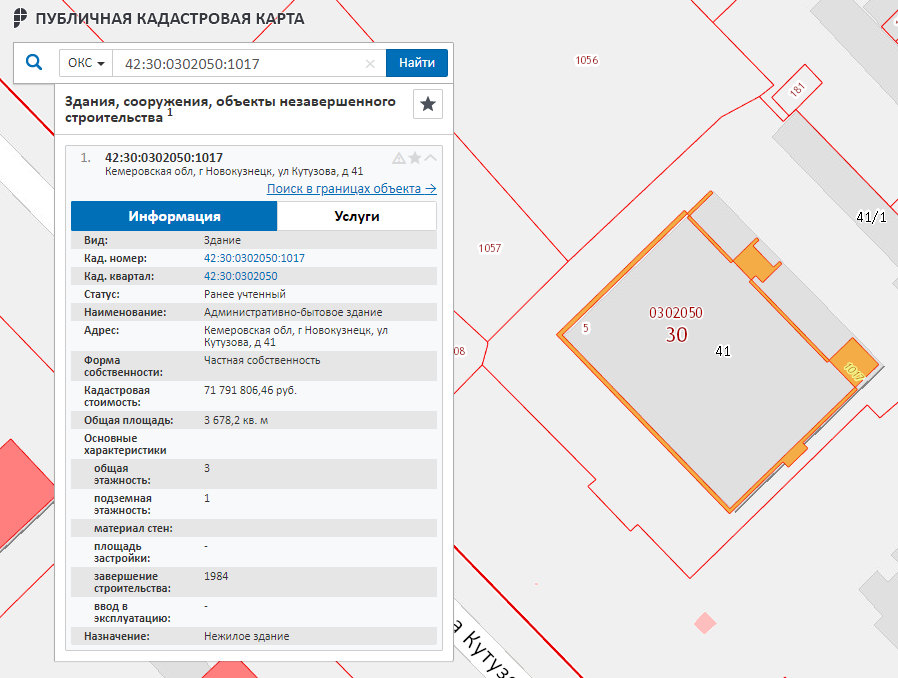The image size is (898, 678).
Task: Click the Найти search button
Action: click(416, 63)
